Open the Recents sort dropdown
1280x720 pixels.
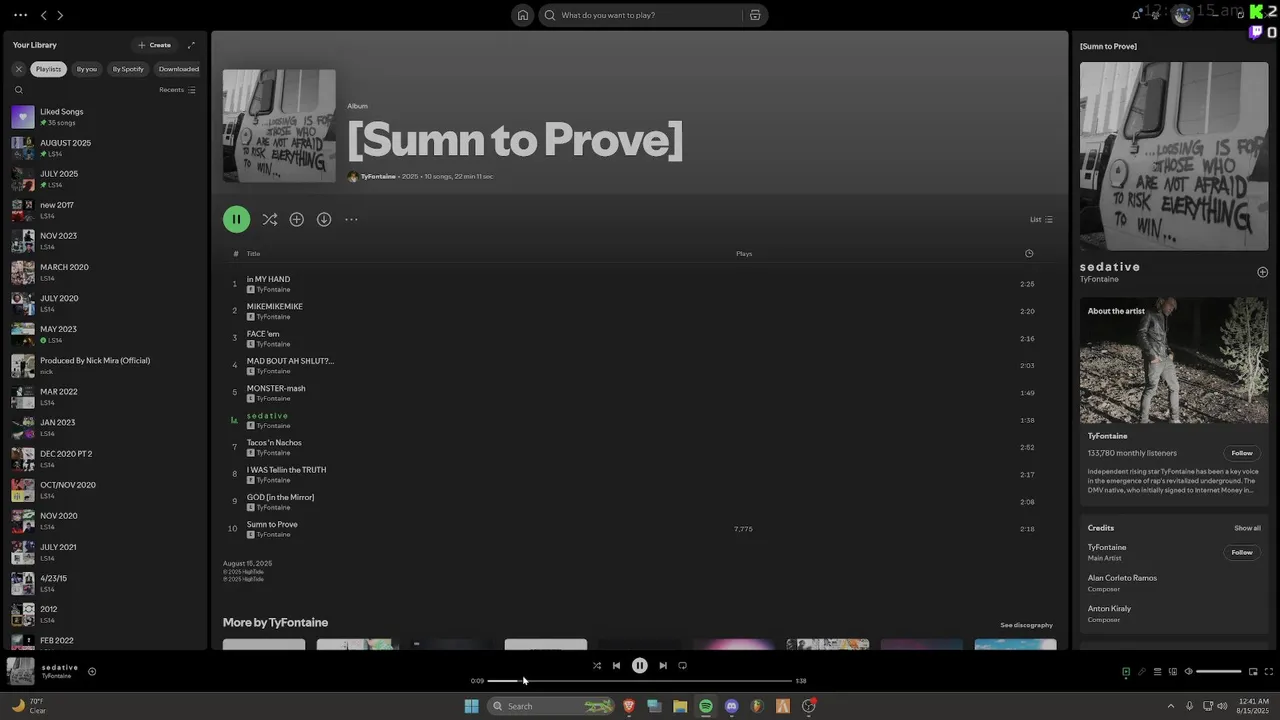click(x=177, y=90)
